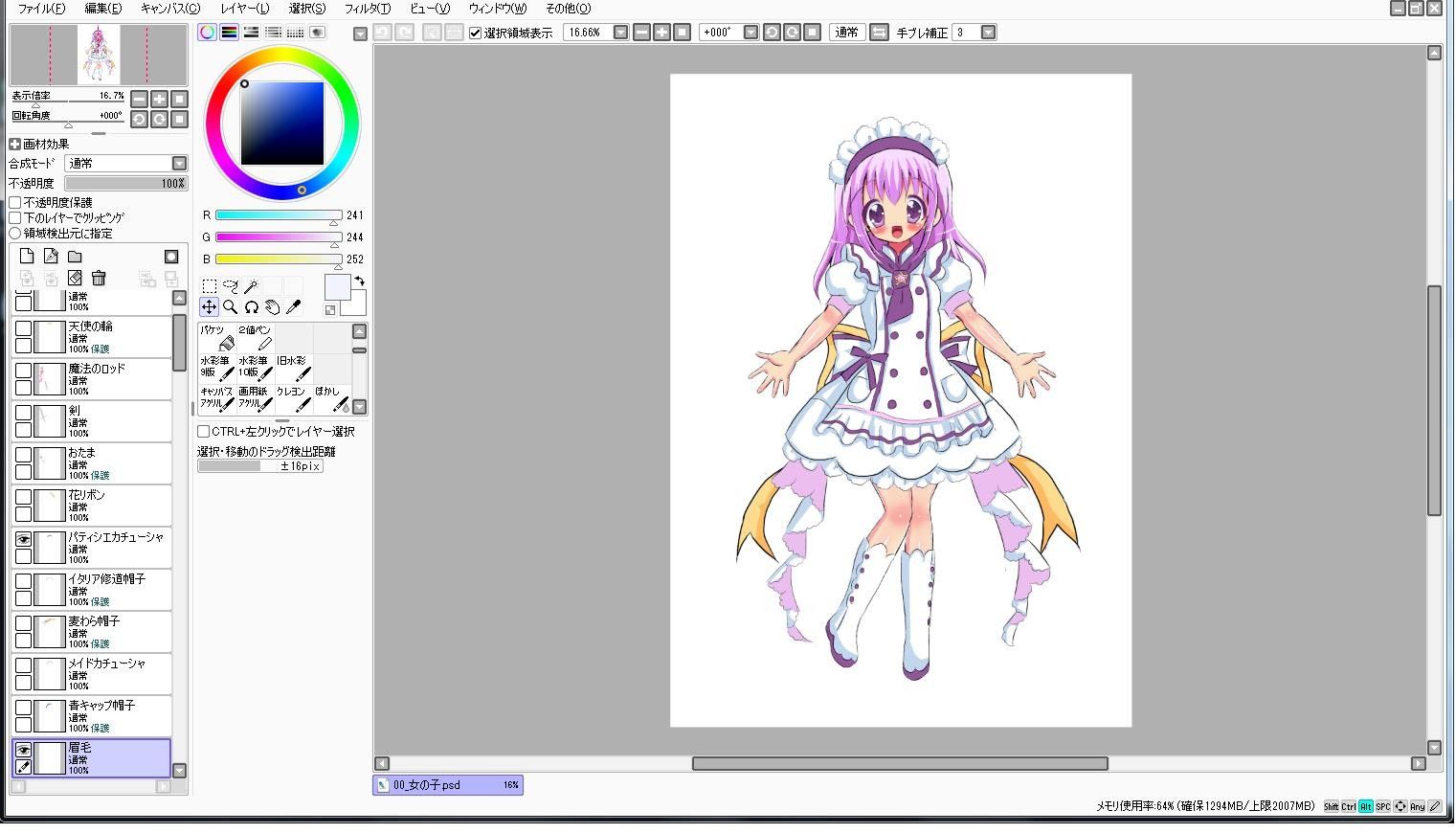Image resolution: width=1456 pixels, height=833 pixels.
Task: Select the eyedropper tool
Action: [x=293, y=306]
